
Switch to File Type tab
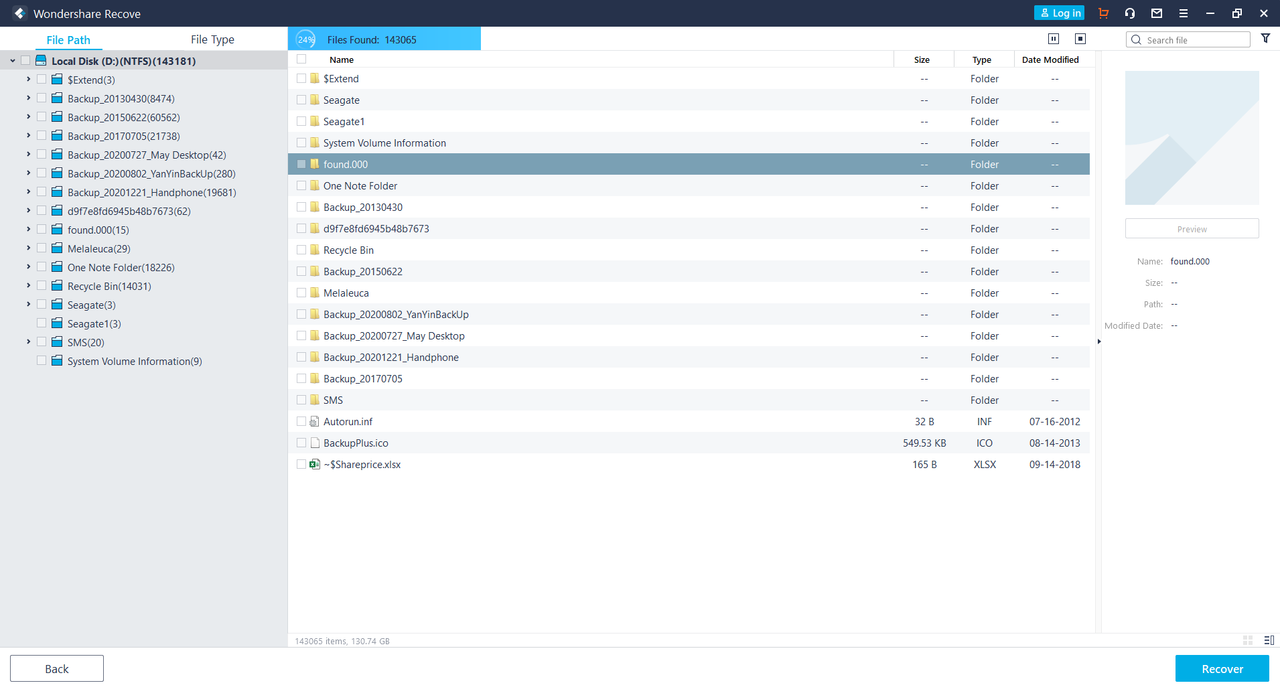(x=212, y=40)
